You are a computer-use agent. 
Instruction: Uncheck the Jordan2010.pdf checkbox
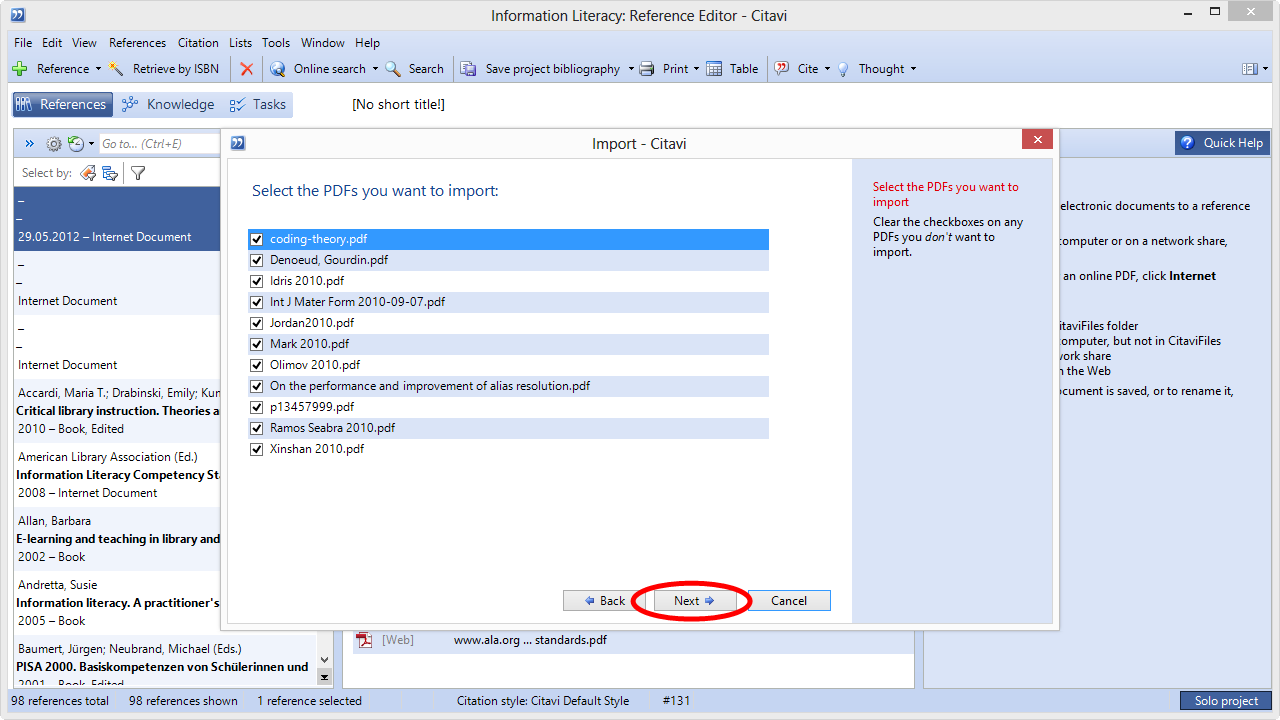[x=257, y=323]
